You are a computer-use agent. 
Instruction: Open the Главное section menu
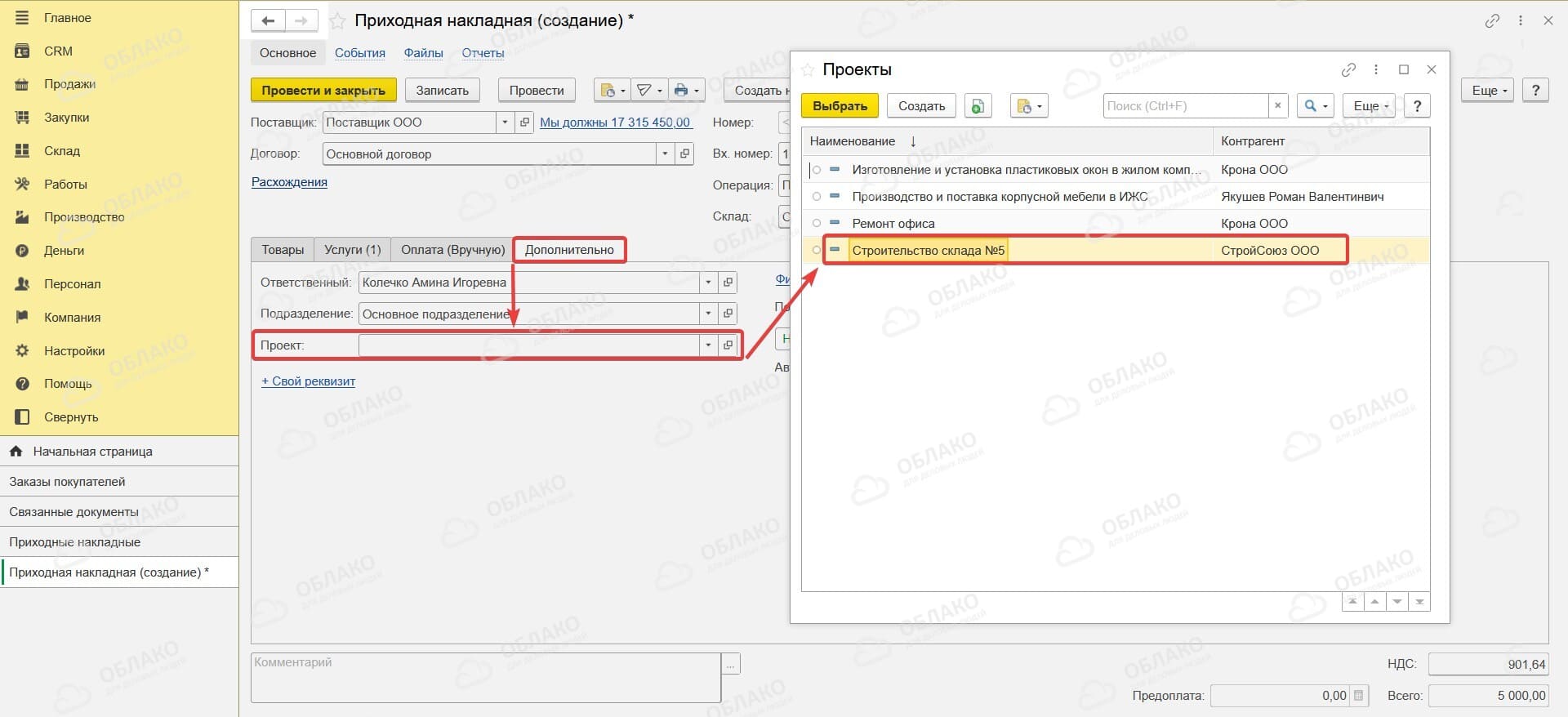coord(67,17)
